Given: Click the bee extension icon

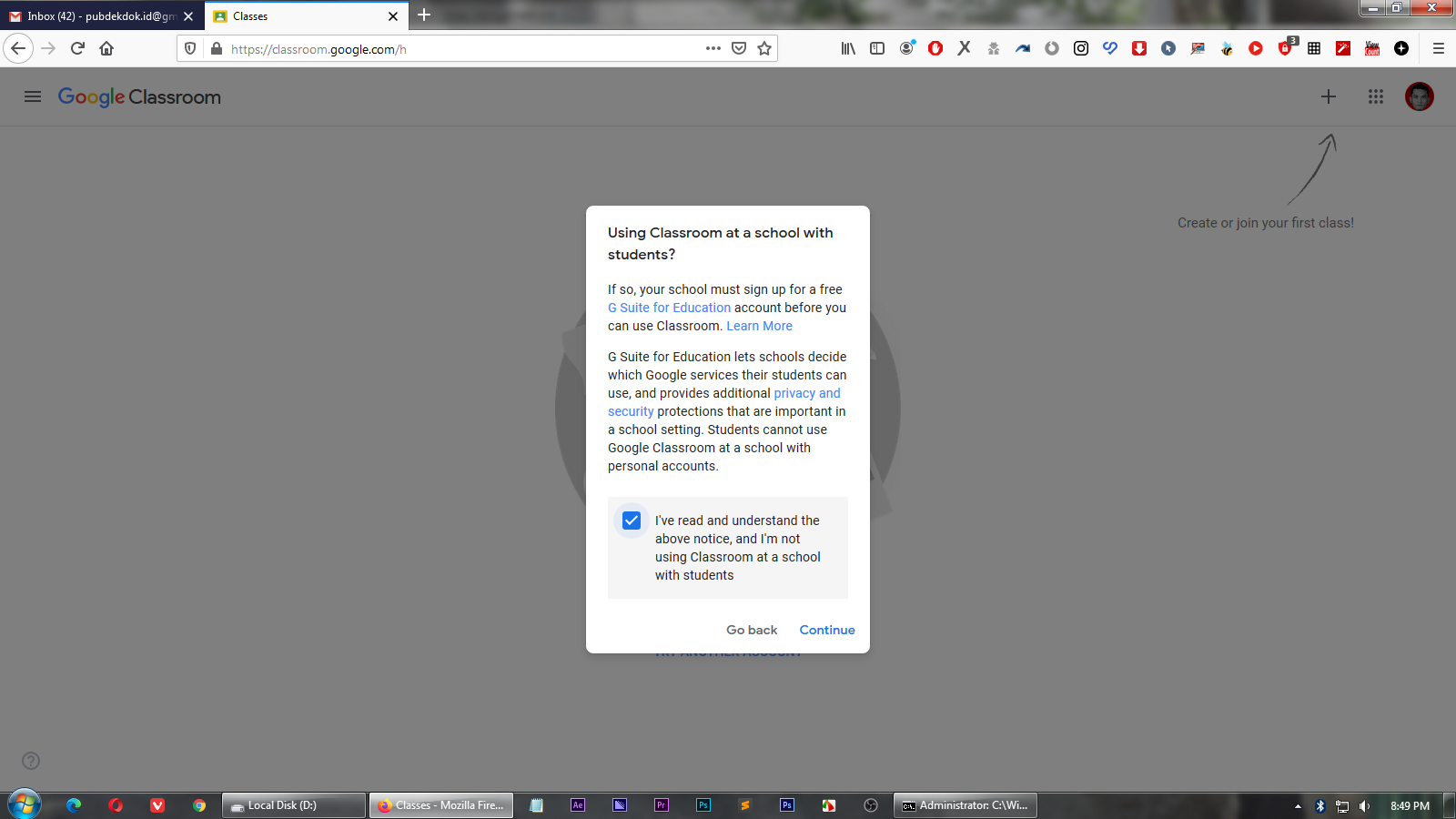Looking at the screenshot, I should pyautogui.click(x=1227, y=48).
